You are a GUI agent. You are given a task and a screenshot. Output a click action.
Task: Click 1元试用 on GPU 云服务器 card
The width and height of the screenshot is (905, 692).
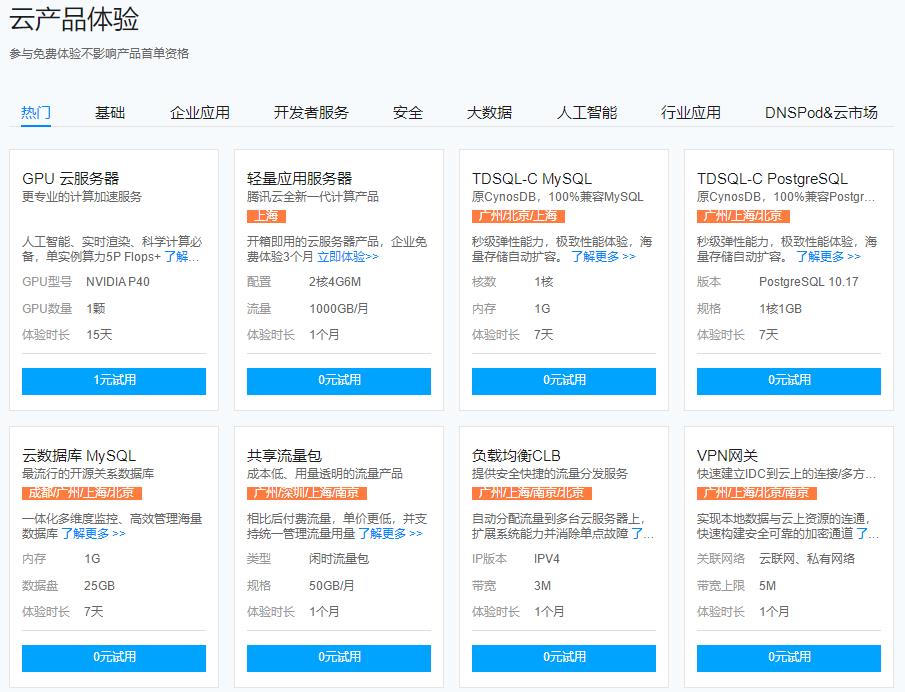pos(111,381)
